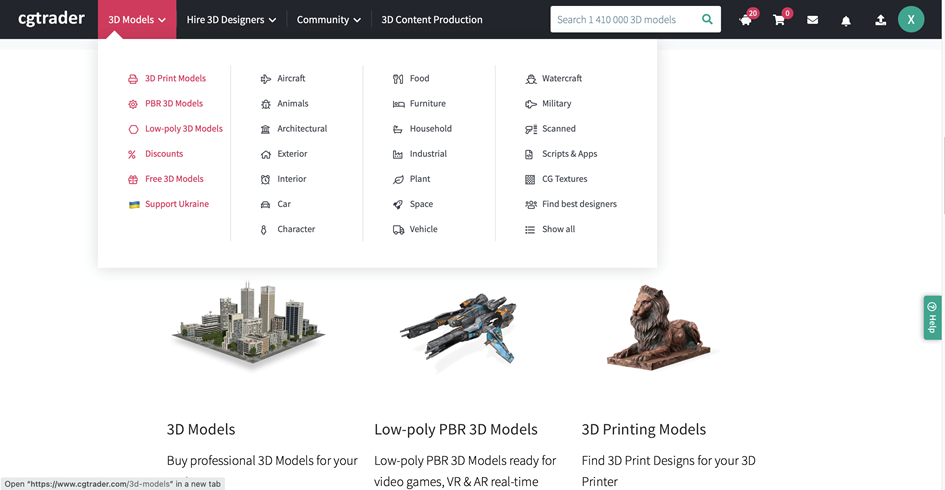Click the piggy bank icon with badge
The image size is (945, 490).
(746, 20)
